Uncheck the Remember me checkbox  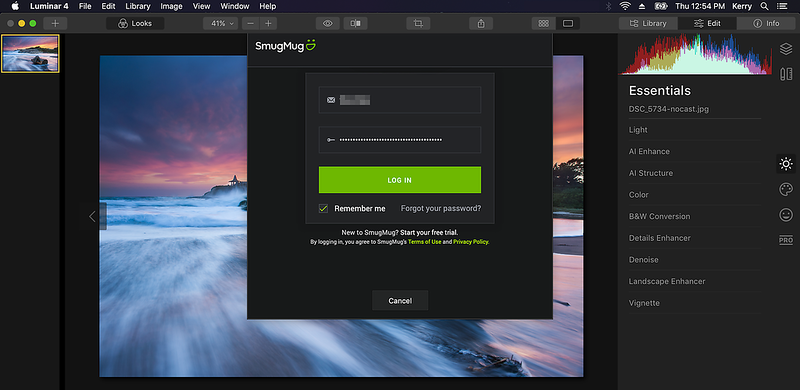[323, 208]
